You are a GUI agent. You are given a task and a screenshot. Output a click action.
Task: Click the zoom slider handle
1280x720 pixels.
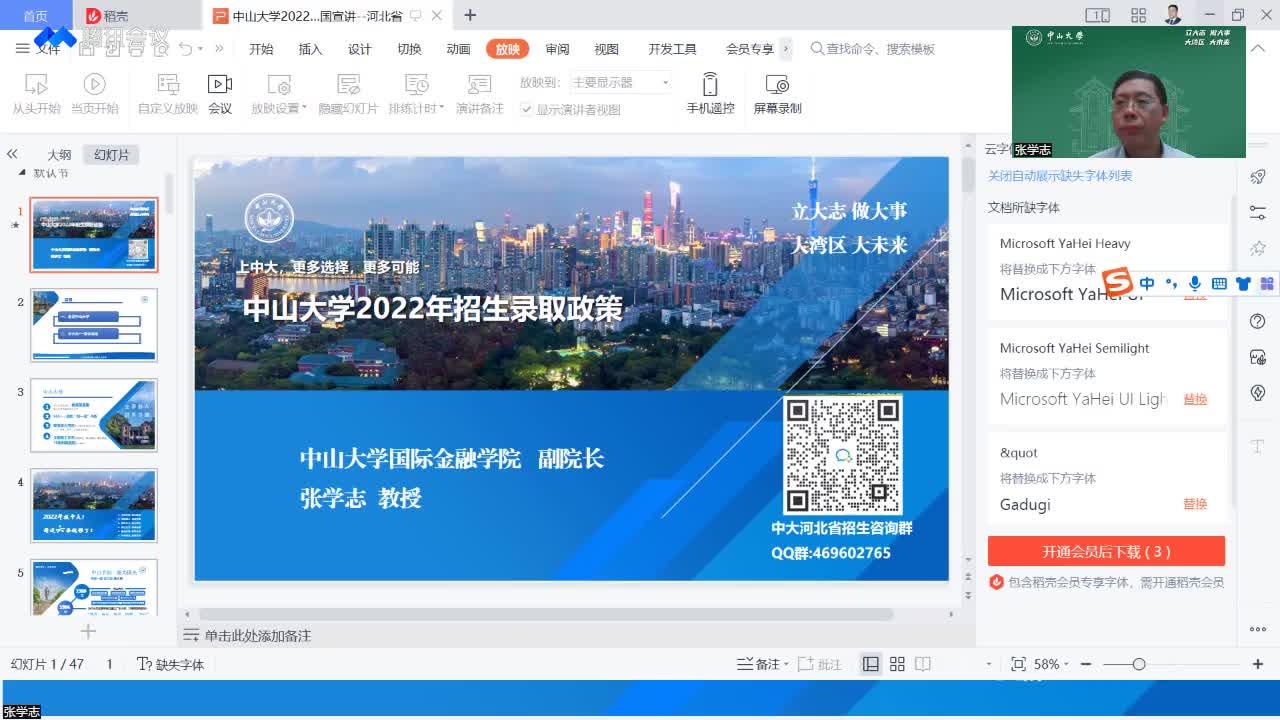click(1138, 664)
